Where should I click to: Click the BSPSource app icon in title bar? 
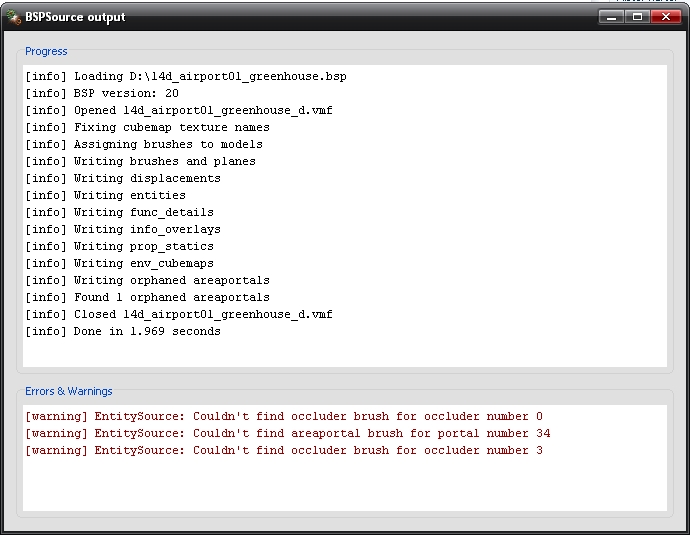pos(14,17)
